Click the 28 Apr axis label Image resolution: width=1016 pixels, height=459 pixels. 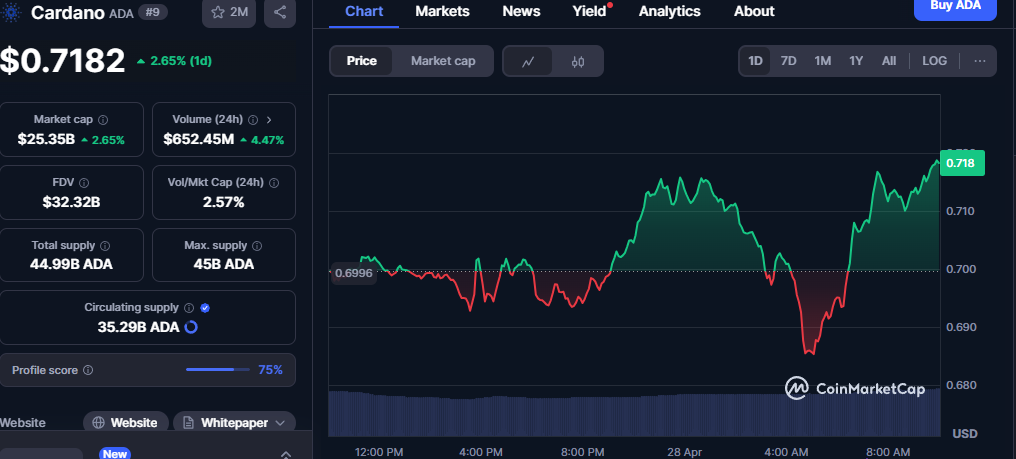(684, 451)
